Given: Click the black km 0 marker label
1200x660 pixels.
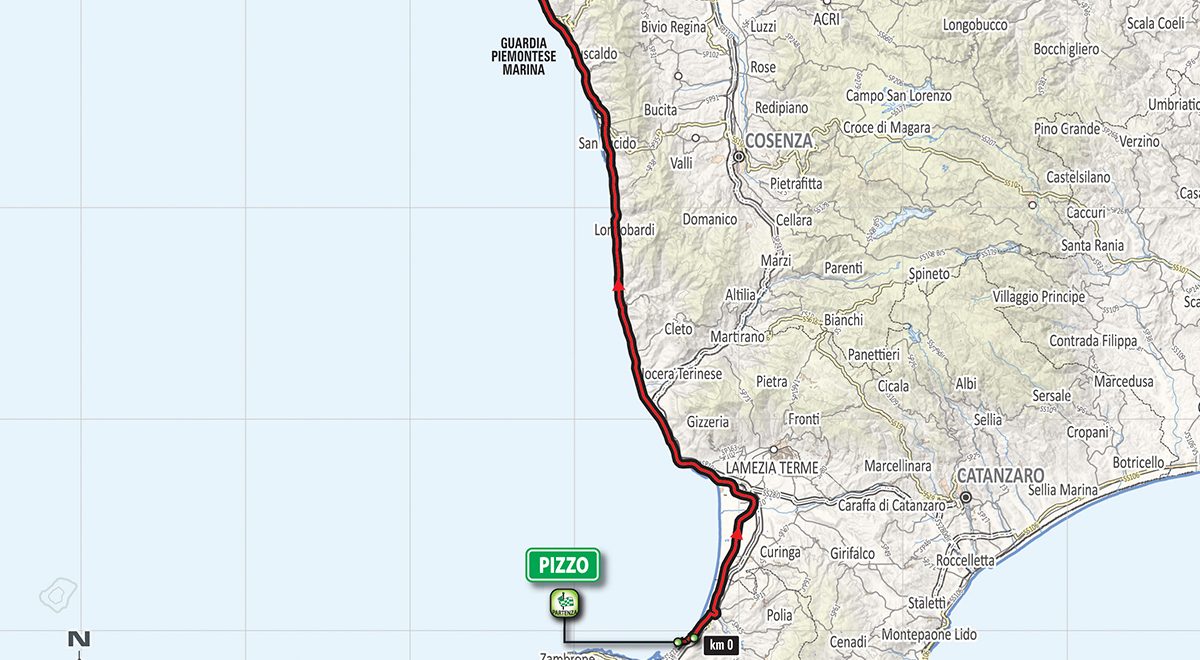Looking at the screenshot, I should (x=721, y=646).
